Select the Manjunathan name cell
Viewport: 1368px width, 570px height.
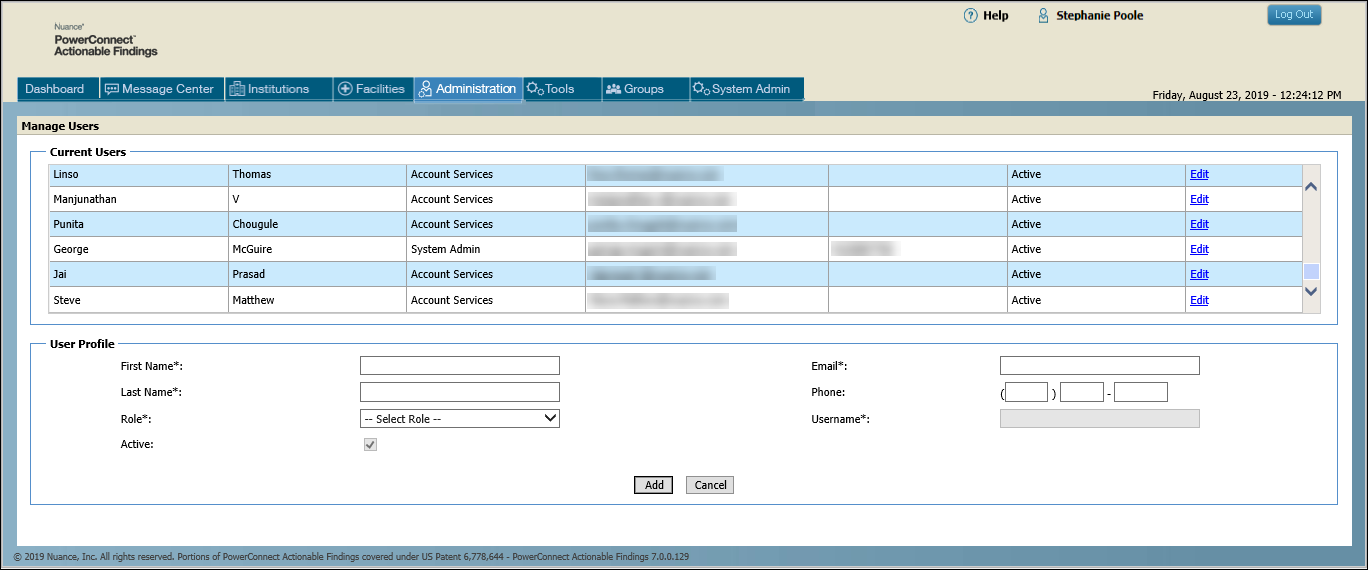click(x=139, y=199)
